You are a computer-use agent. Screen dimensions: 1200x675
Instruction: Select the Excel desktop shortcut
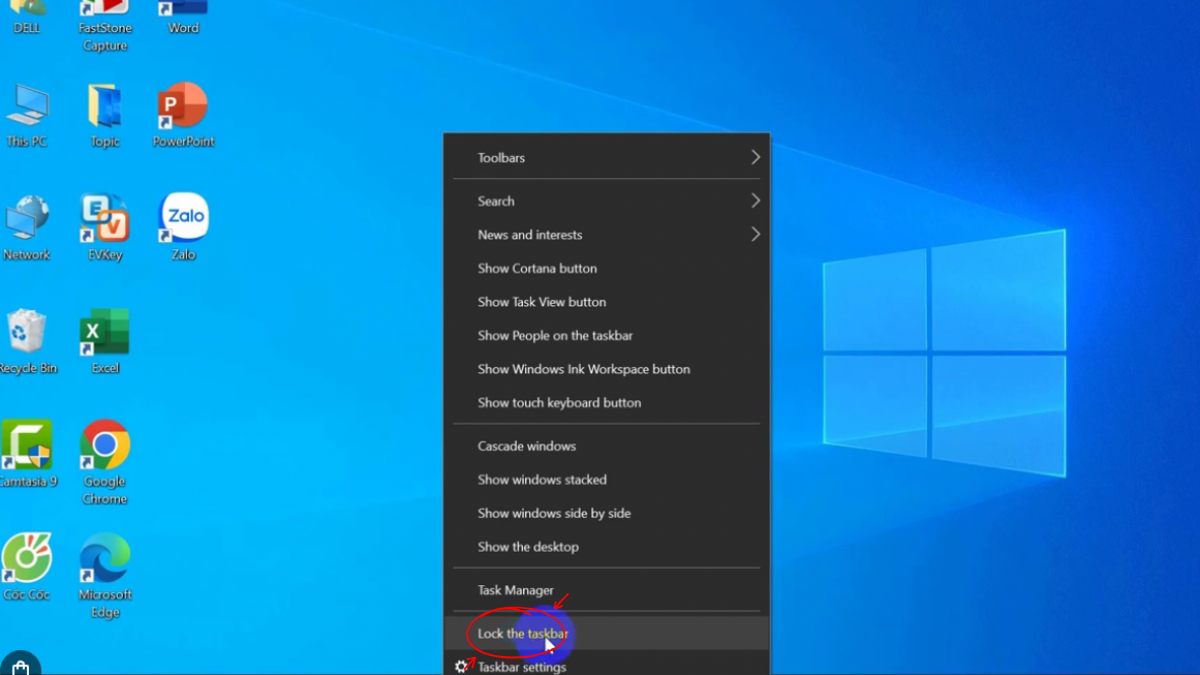tap(104, 342)
